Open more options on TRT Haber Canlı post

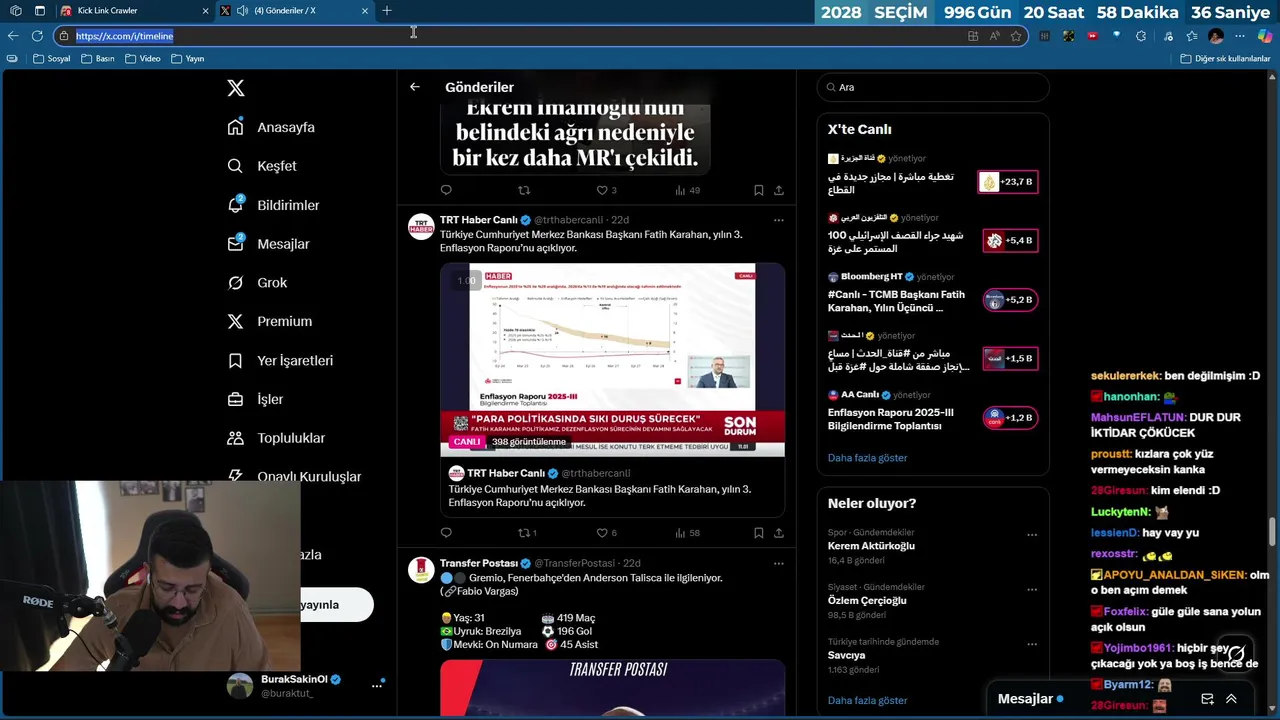pyautogui.click(x=778, y=220)
